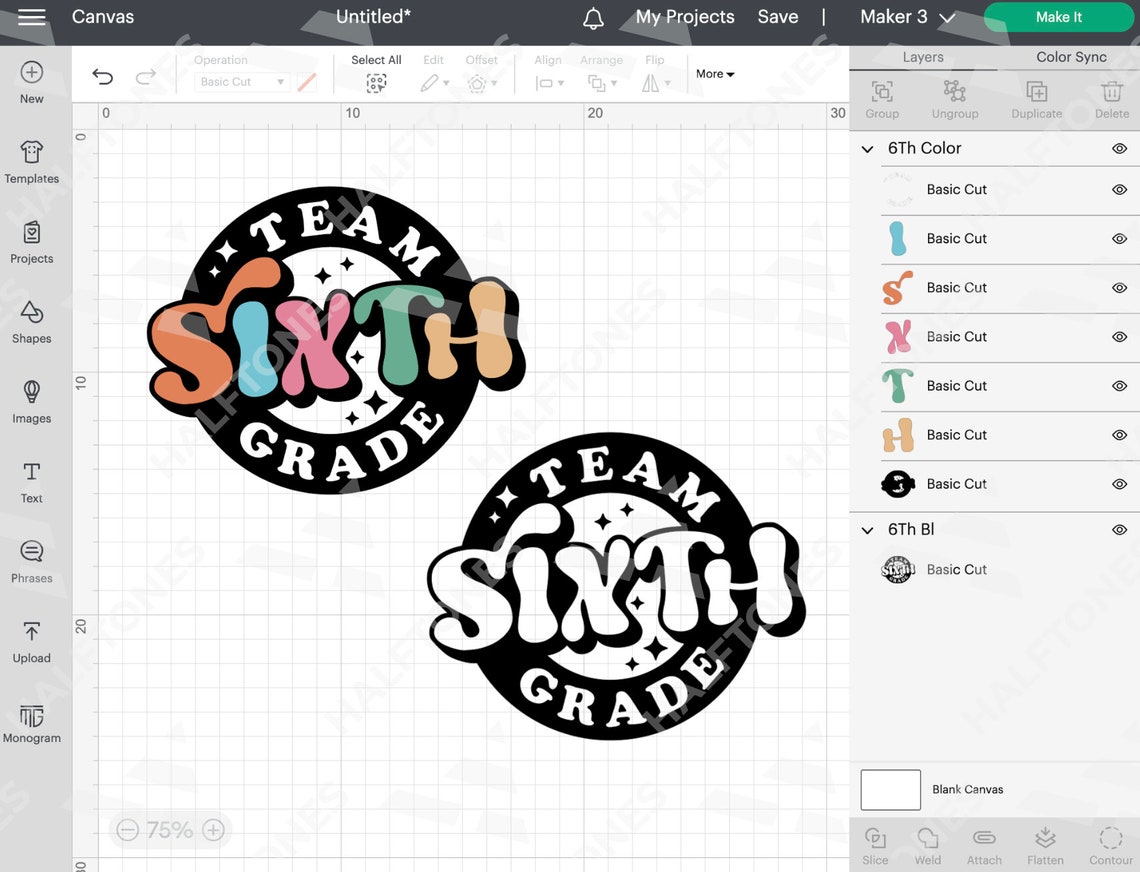Click the Blank Canvas color swatch
This screenshot has height=872, width=1140.
890,789
